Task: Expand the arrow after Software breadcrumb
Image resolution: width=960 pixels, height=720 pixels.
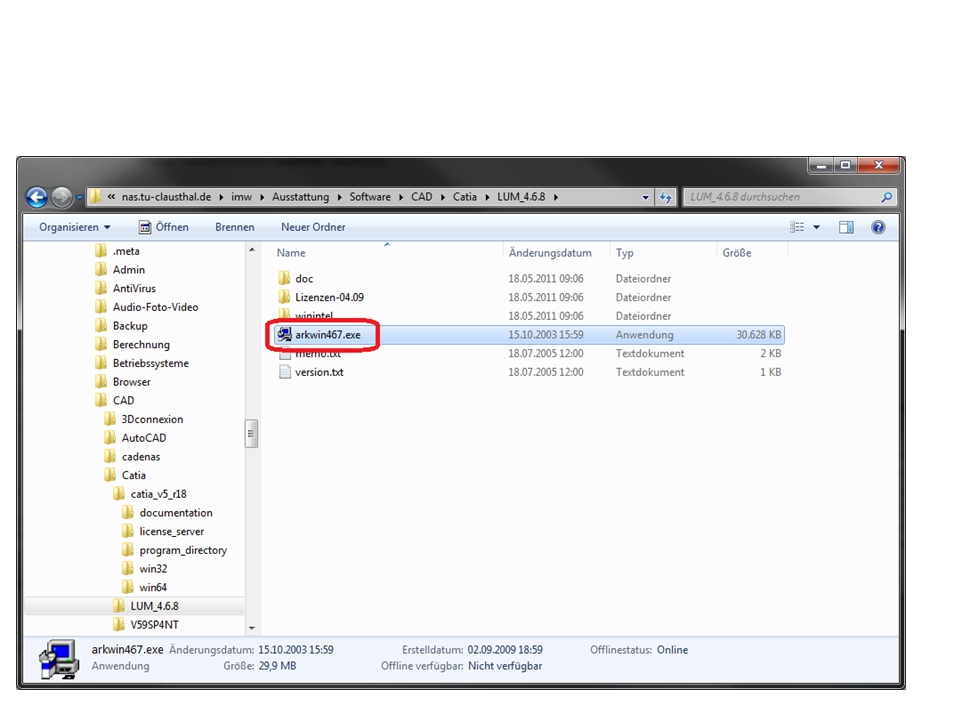Action: pyautogui.click(x=401, y=197)
